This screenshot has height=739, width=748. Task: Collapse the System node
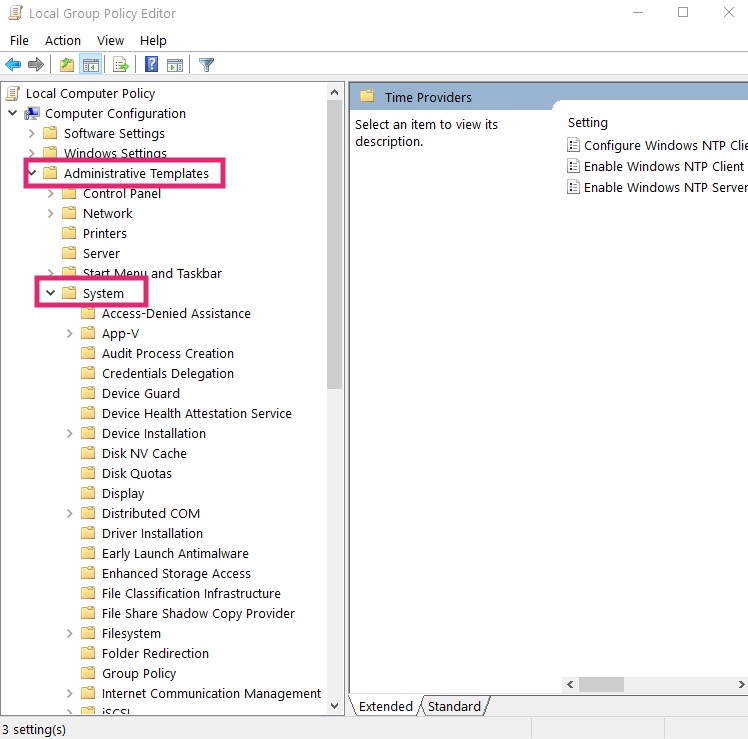(51, 292)
